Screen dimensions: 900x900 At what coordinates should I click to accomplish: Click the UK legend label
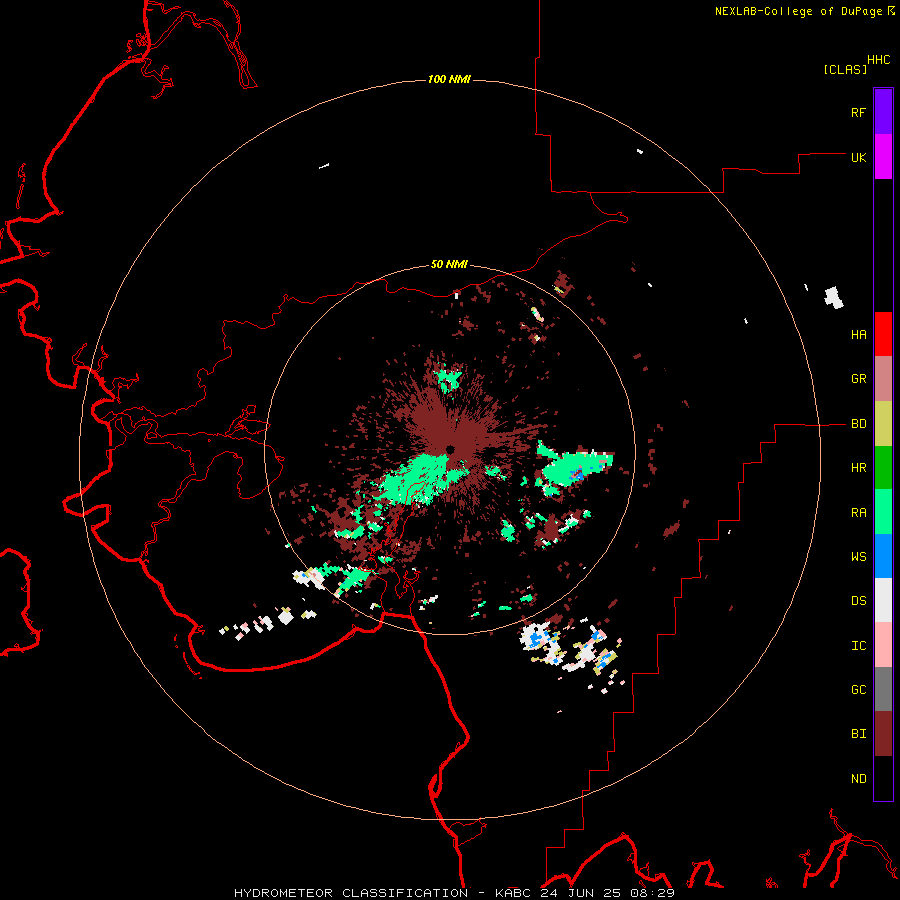click(x=858, y=157)
